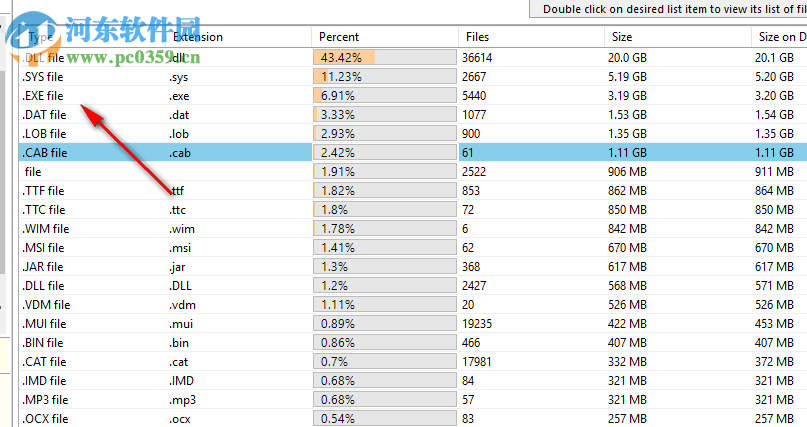Select the .MUI file type entry
807x427 pixels.
[44, 324]
